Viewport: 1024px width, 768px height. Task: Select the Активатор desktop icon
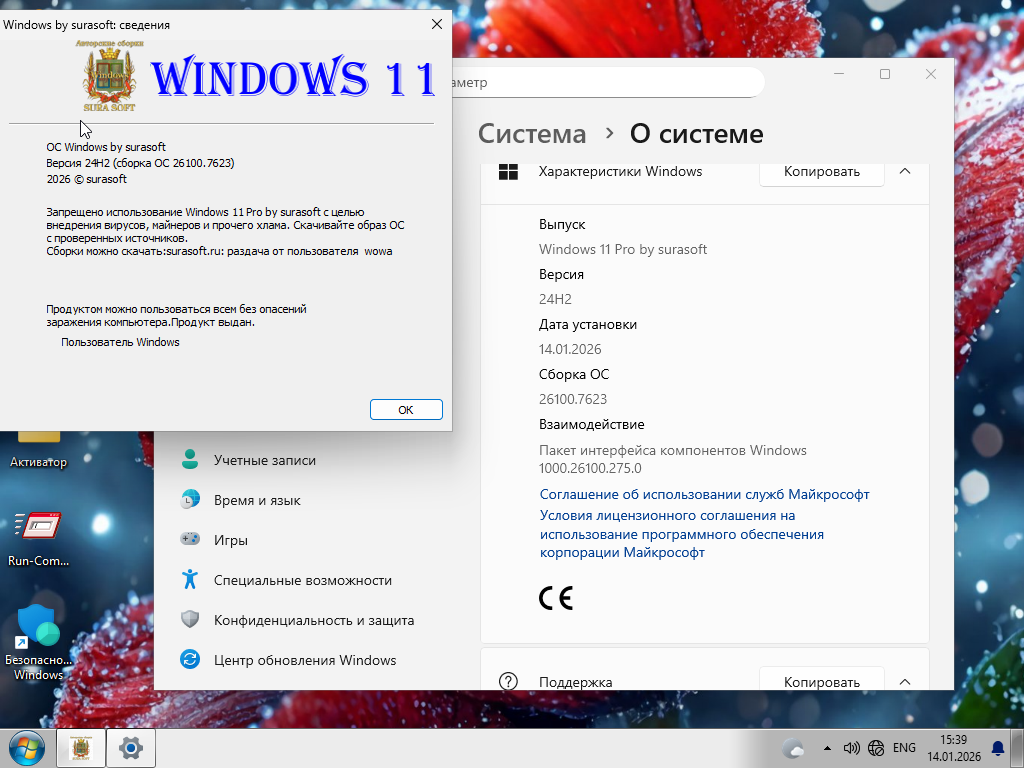pos(38,451)
